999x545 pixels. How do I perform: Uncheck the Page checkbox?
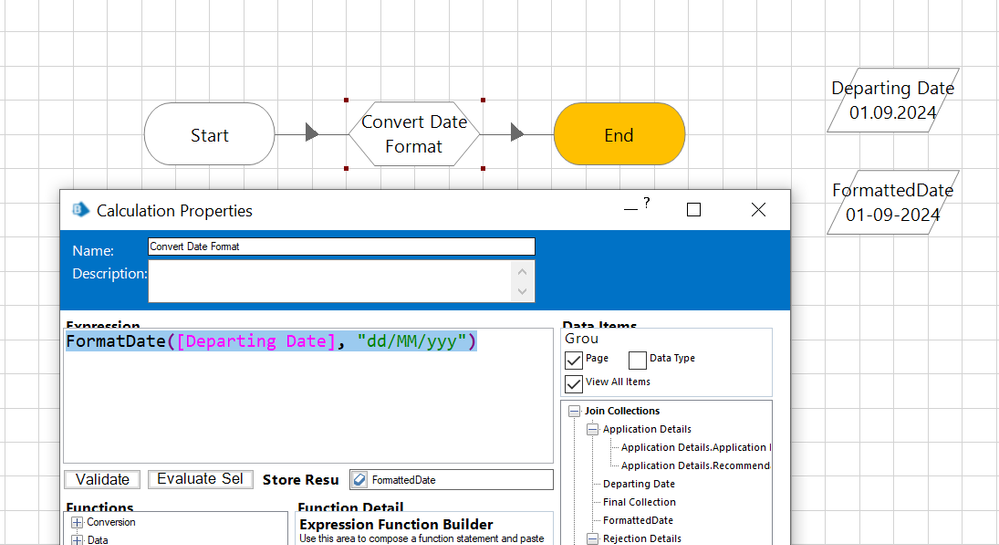point(573,360)
